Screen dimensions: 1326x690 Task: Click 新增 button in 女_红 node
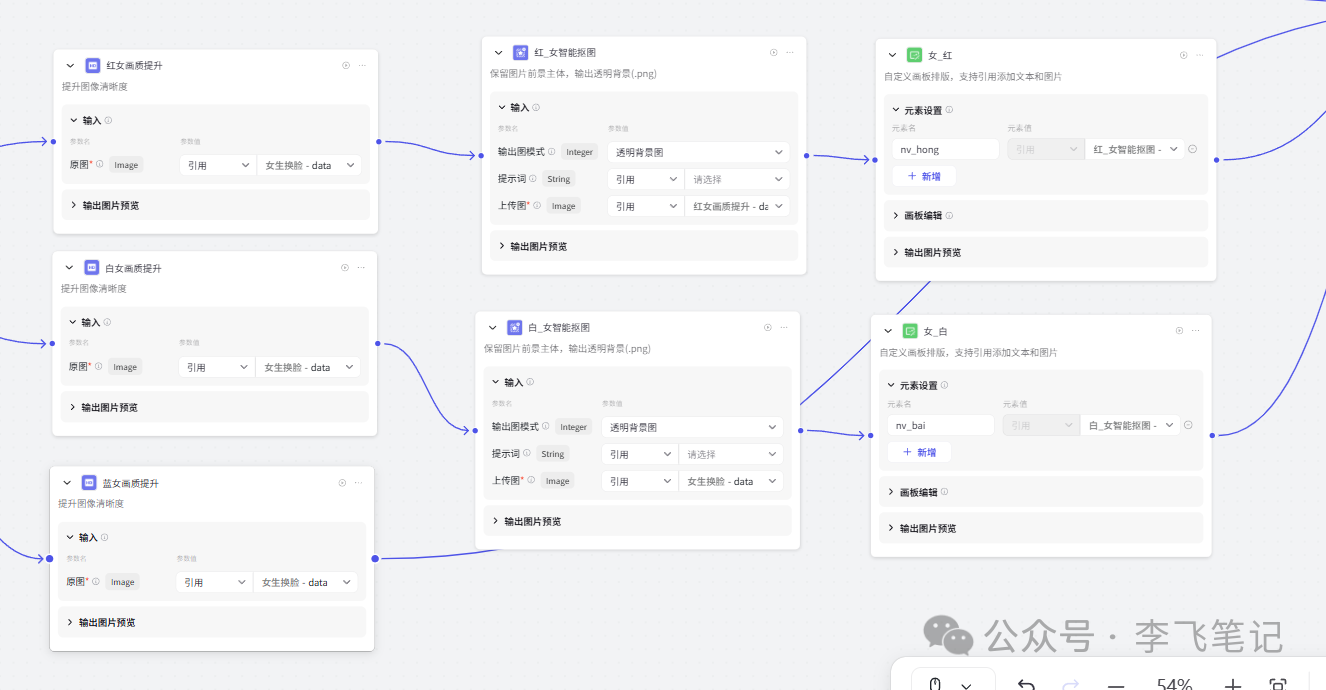924,176
